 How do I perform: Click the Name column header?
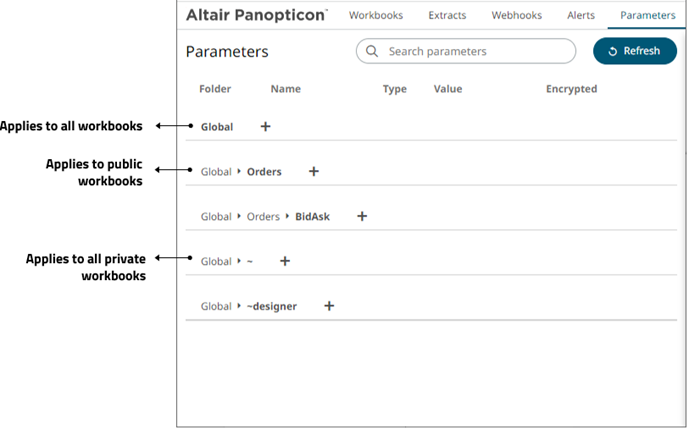(286, 89)
